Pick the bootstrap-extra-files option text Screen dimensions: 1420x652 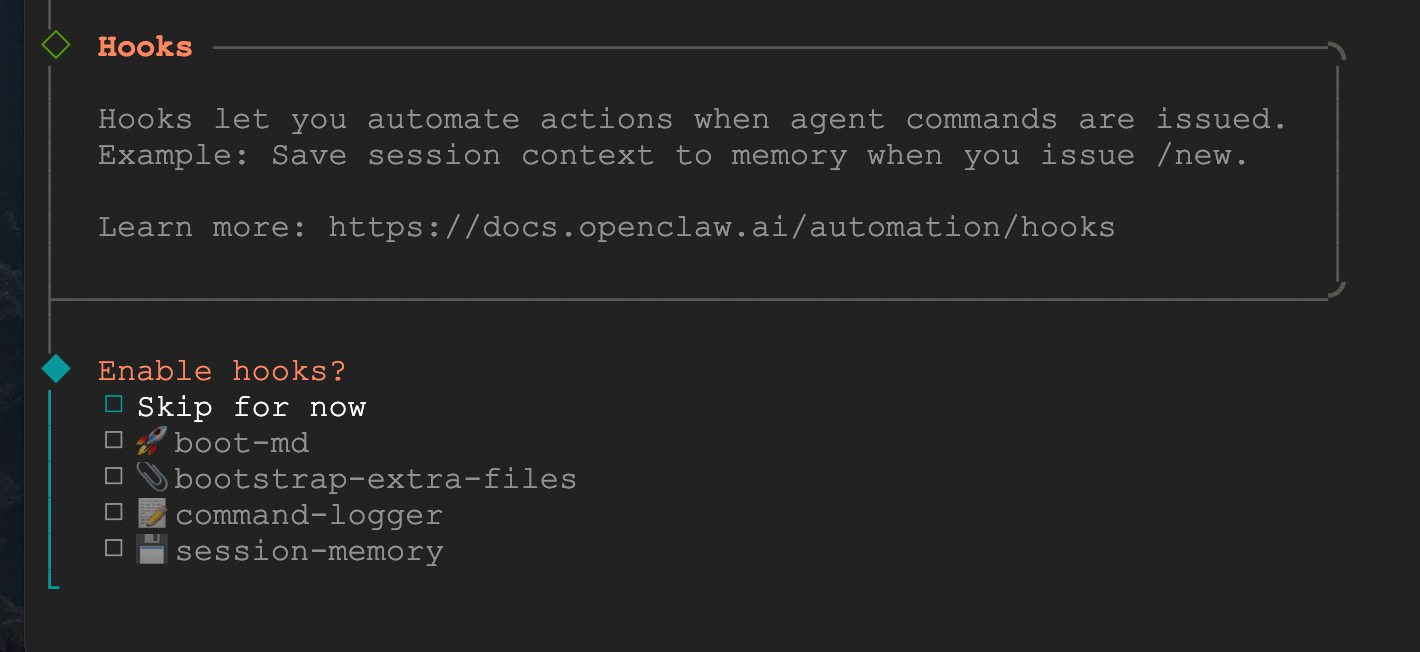point(375,479)
